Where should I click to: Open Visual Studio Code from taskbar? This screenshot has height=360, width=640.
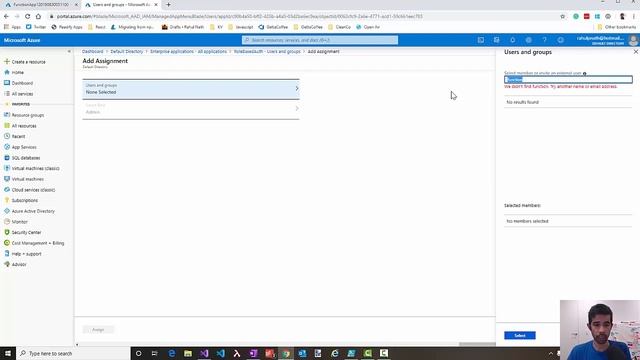coord(221,353)
